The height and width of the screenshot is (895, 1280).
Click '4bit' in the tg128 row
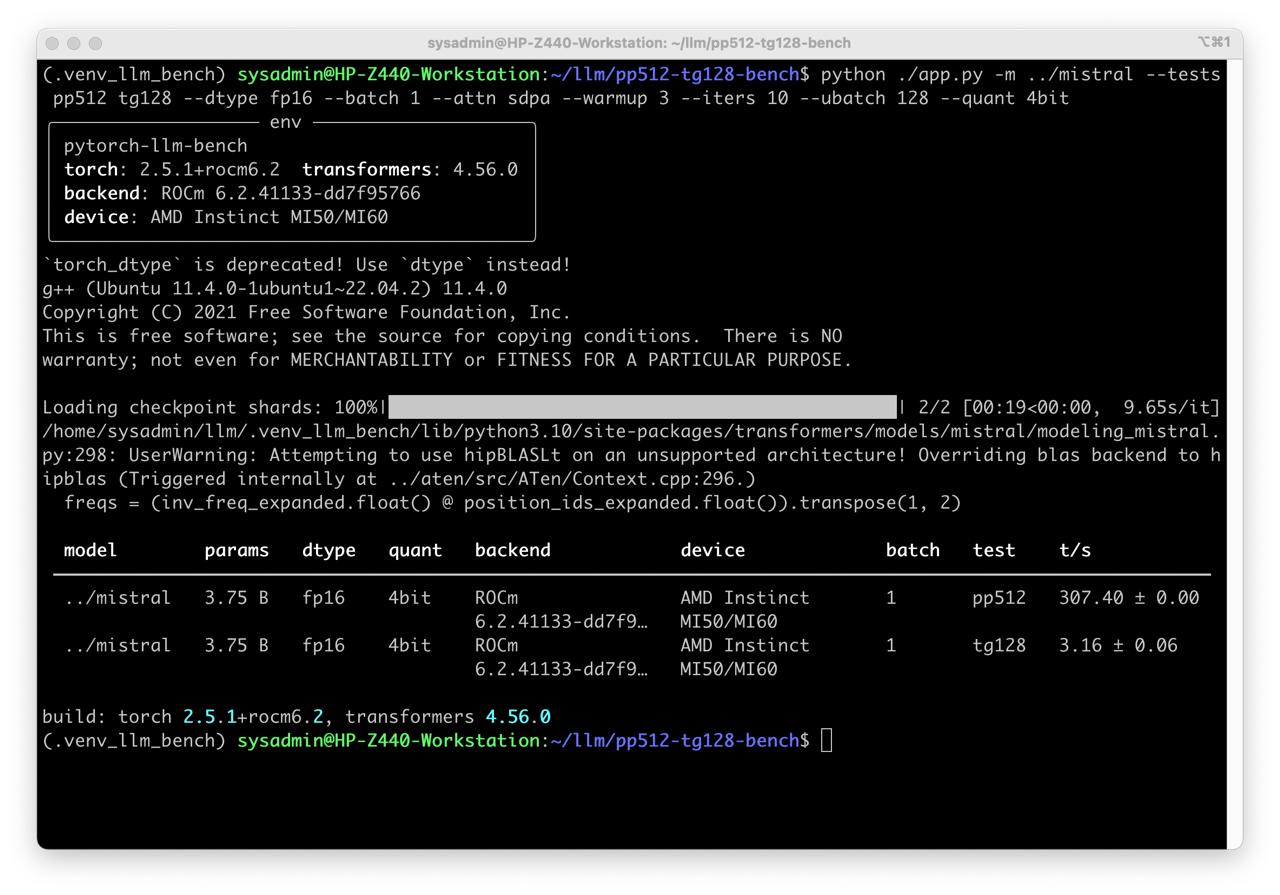(x=410, y=646)
